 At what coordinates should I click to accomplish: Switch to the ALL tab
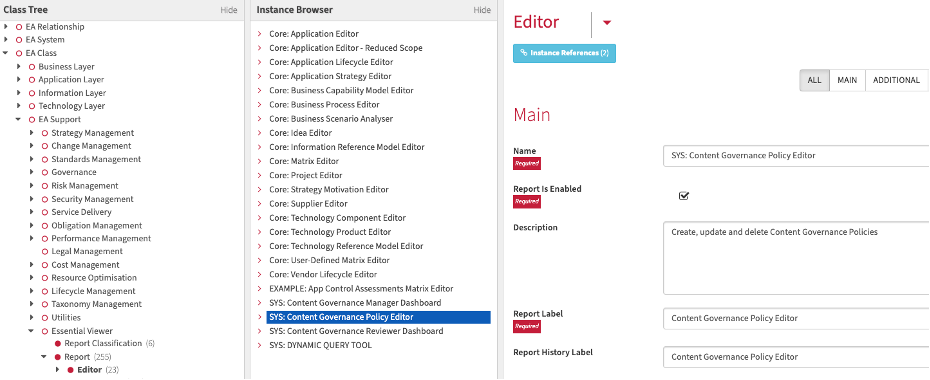click(x=814, y=80)
